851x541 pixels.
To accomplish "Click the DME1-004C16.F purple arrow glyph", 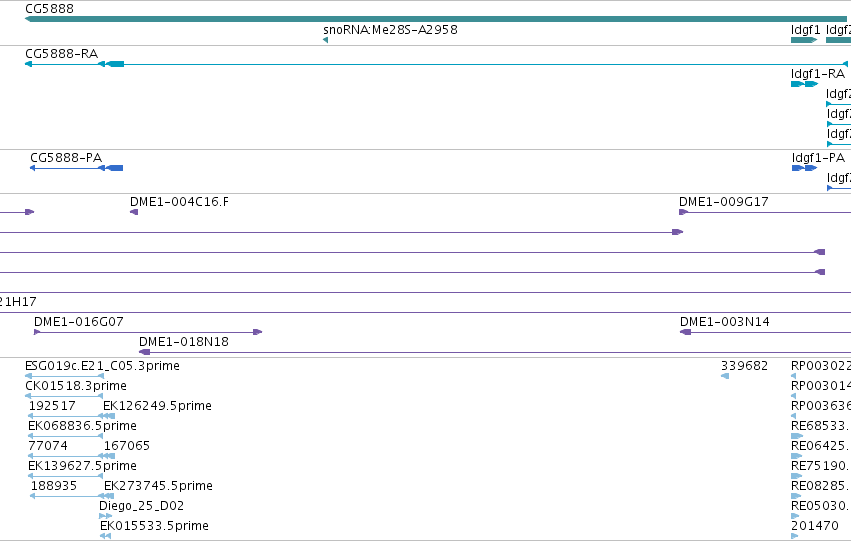I will 134,212.
